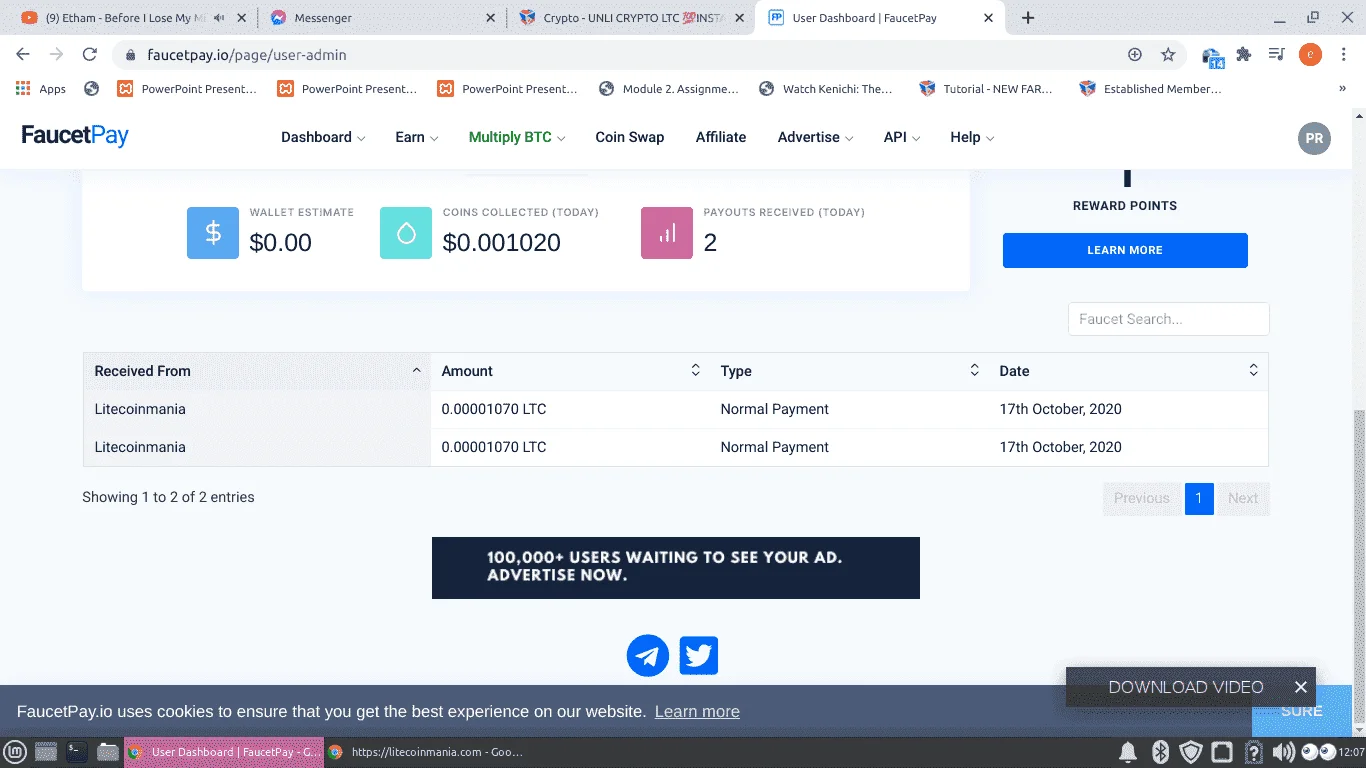
Task: Click the dollar Wallet Estimate icon
Action: (x=213, y=233)
